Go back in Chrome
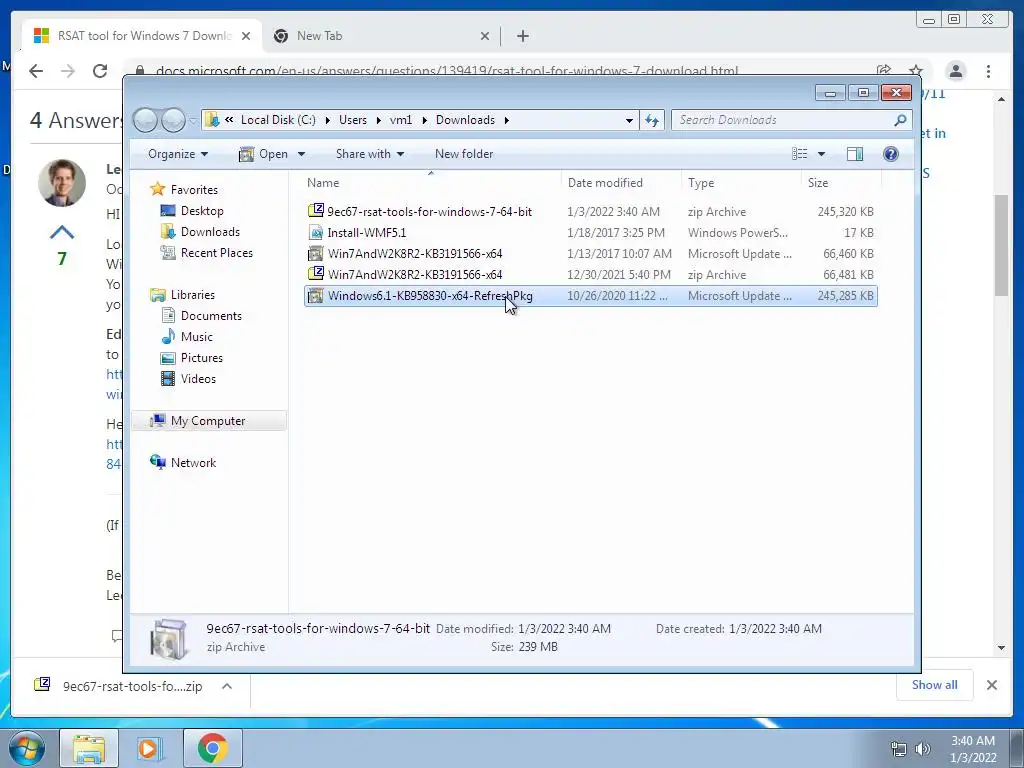This screenshot has height=768, width=1024. pos(37,71)
